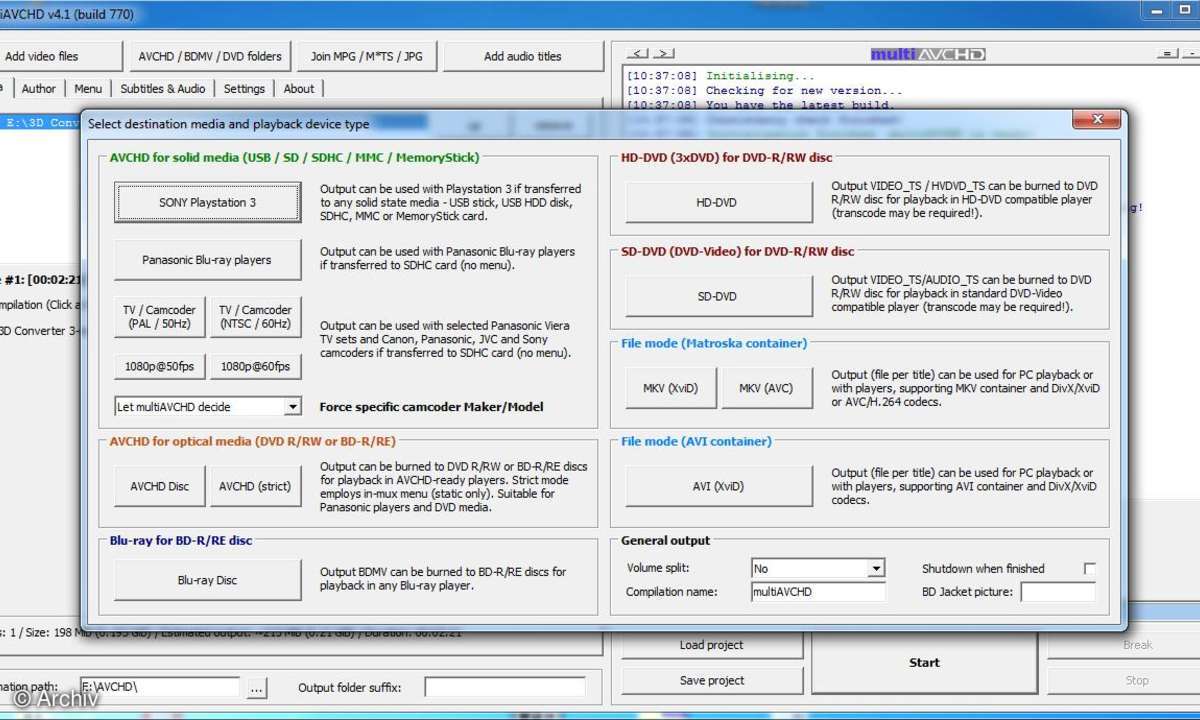This screenshot has height=720, width=1200.
Task: Choose Blu-ray Disc output
Action: (x=207, y=580)
